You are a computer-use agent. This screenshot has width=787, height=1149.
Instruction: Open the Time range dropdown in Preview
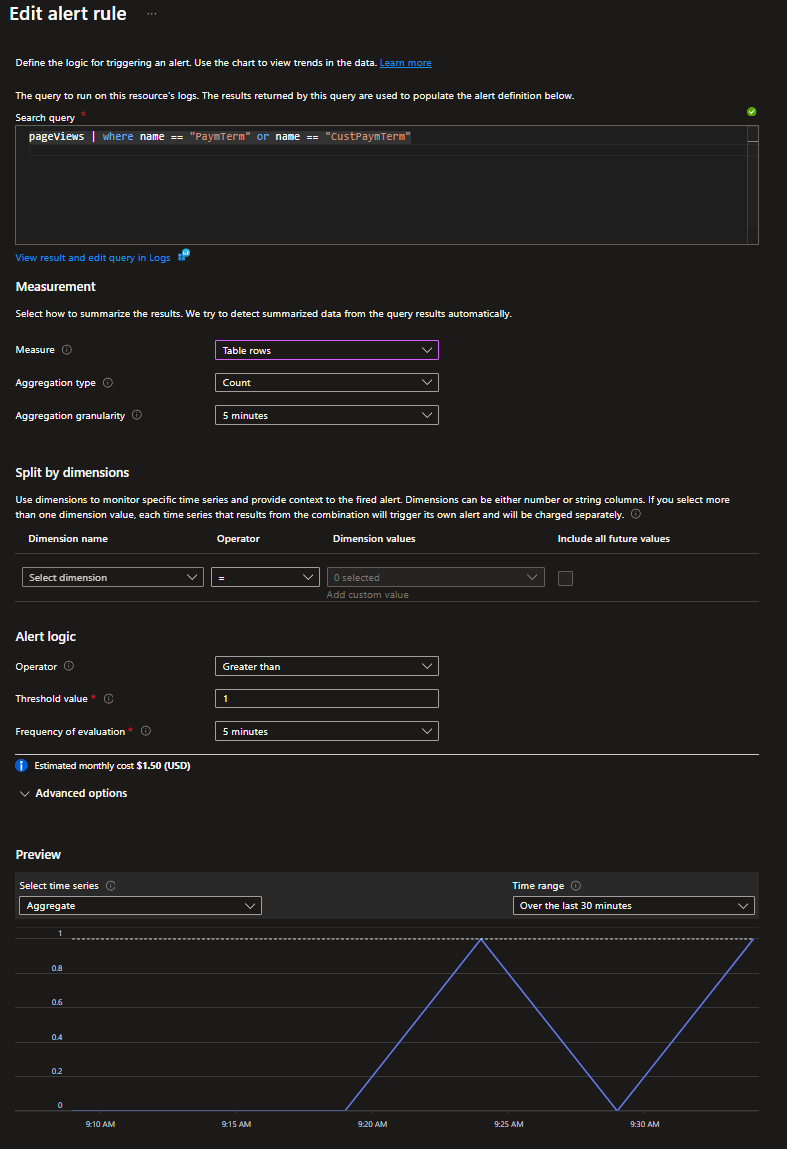point(633,906)
